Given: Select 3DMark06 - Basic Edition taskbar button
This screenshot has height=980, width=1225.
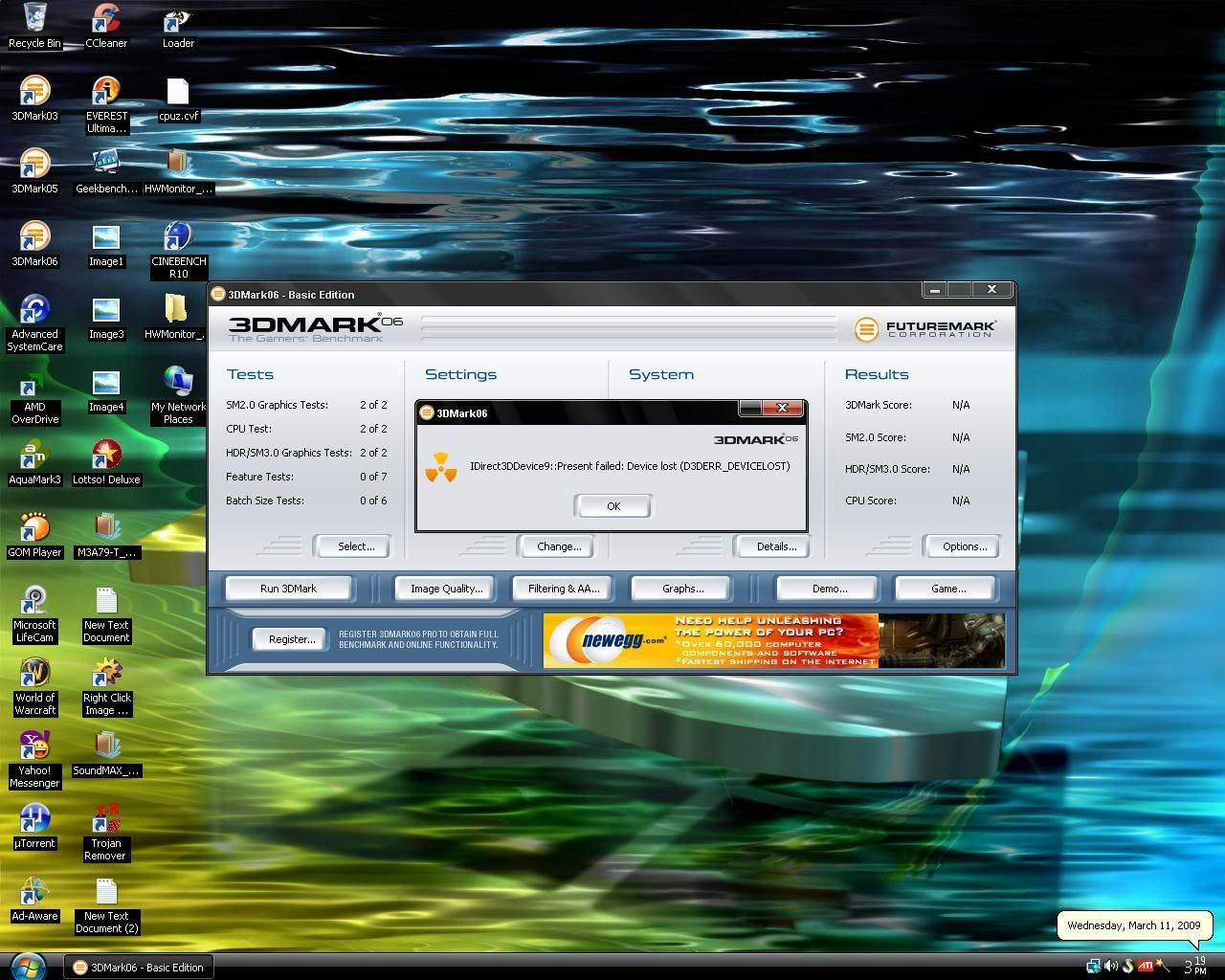Looking at the screenshot, I should pos(139,967).
